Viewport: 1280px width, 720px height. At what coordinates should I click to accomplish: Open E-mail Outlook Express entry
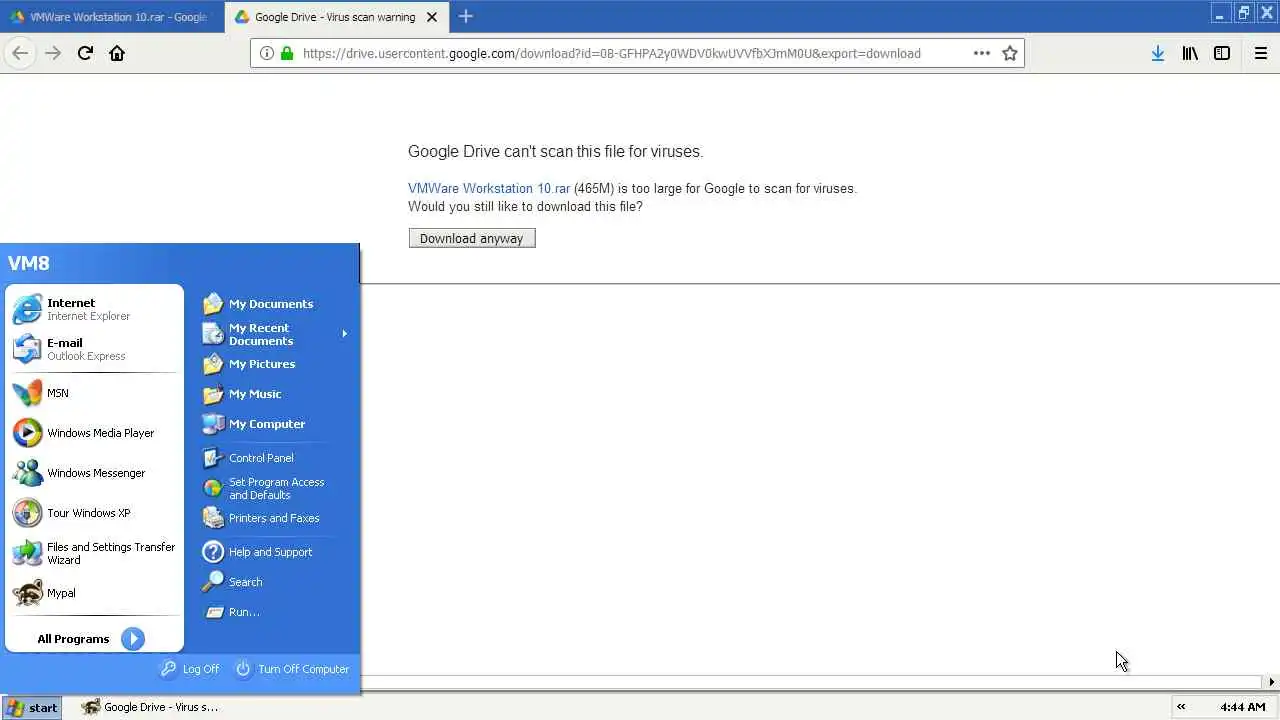tap(94, 349)
